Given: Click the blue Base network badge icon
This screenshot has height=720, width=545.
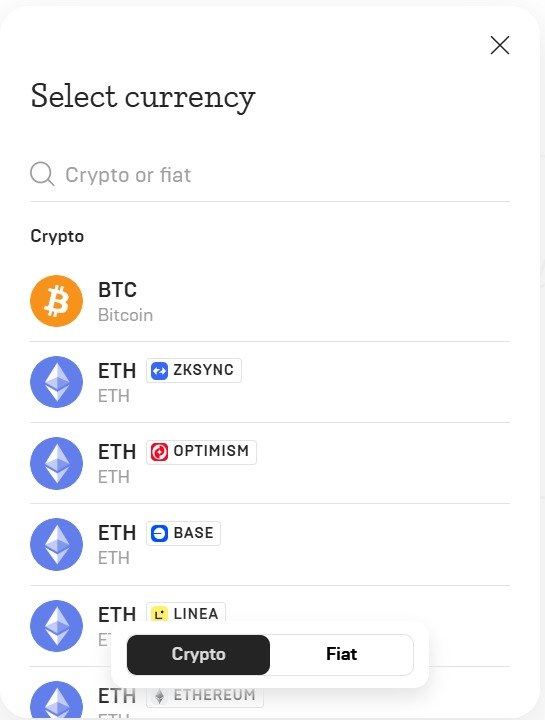Looking at the screenshot, I should [159, 534].
